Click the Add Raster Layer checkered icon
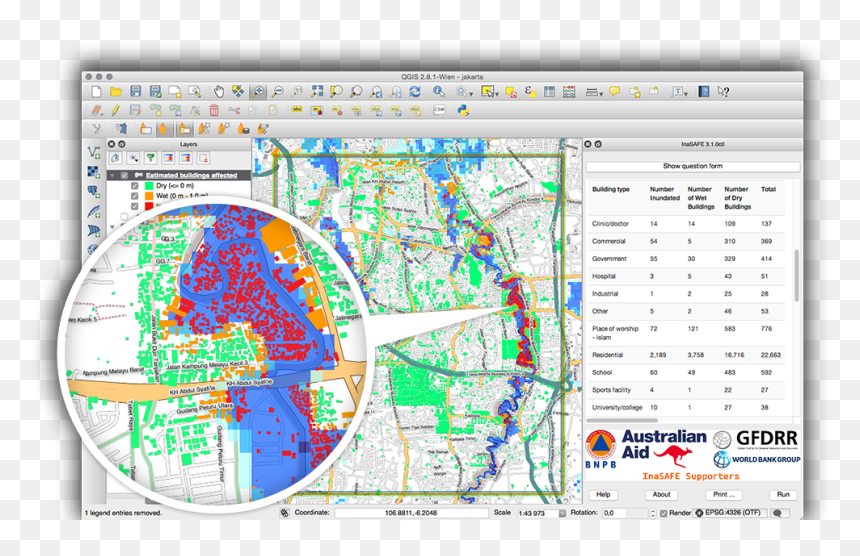 tap(93, 172)
